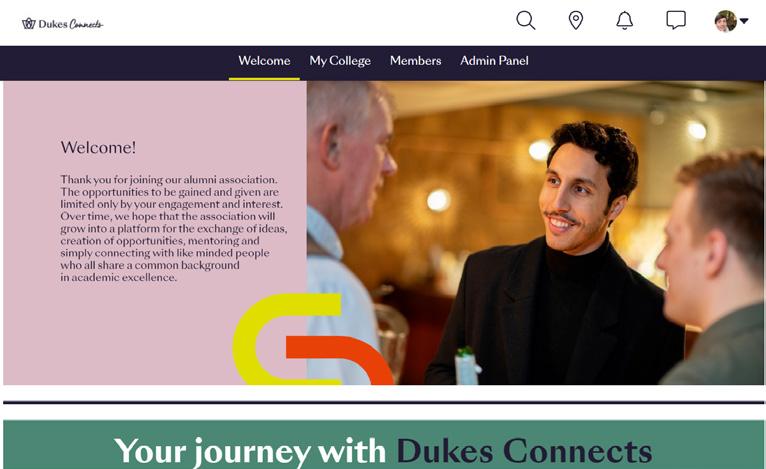
Task: Click the user profile avatar
Action: coord(725,21)
